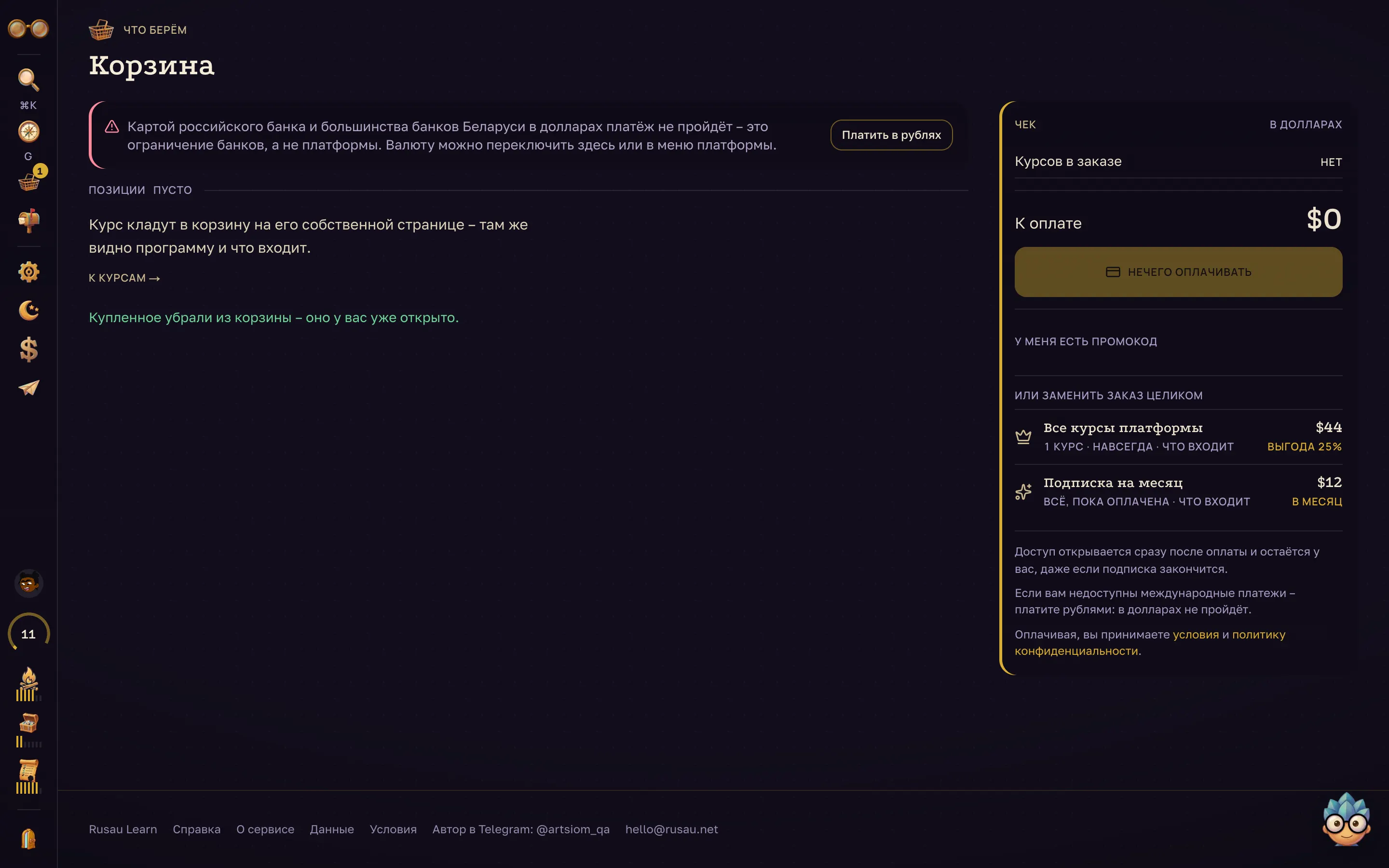This screenshot has height=868, width=1389.
Task: Click the Платить в рублях button
Action: point(891,135)
